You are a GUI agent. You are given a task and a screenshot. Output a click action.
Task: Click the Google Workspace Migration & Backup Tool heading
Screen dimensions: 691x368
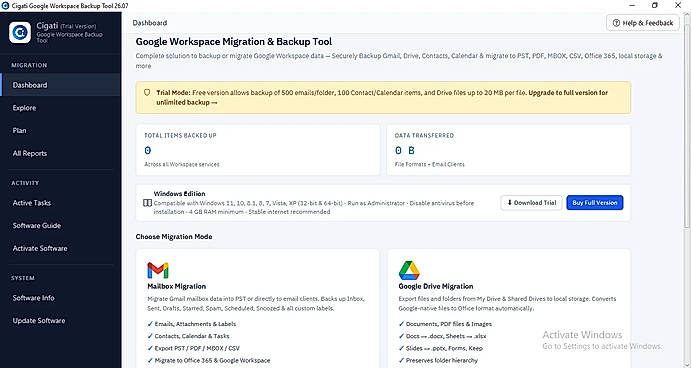click(234, 42)
